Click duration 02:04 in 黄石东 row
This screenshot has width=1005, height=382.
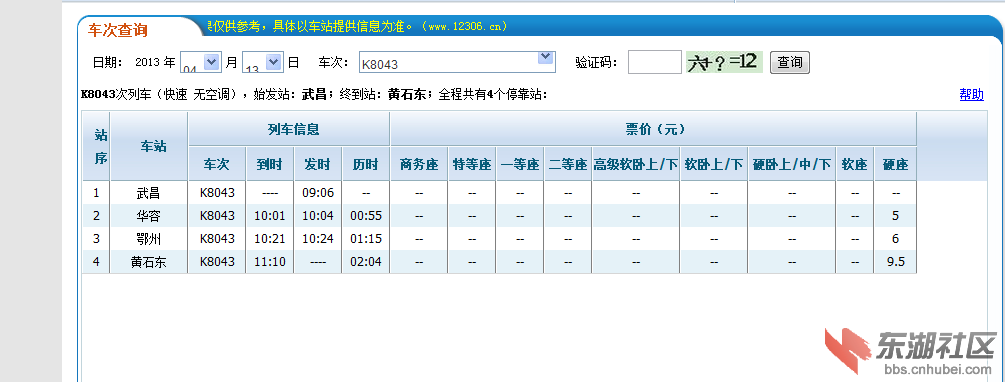366,262
